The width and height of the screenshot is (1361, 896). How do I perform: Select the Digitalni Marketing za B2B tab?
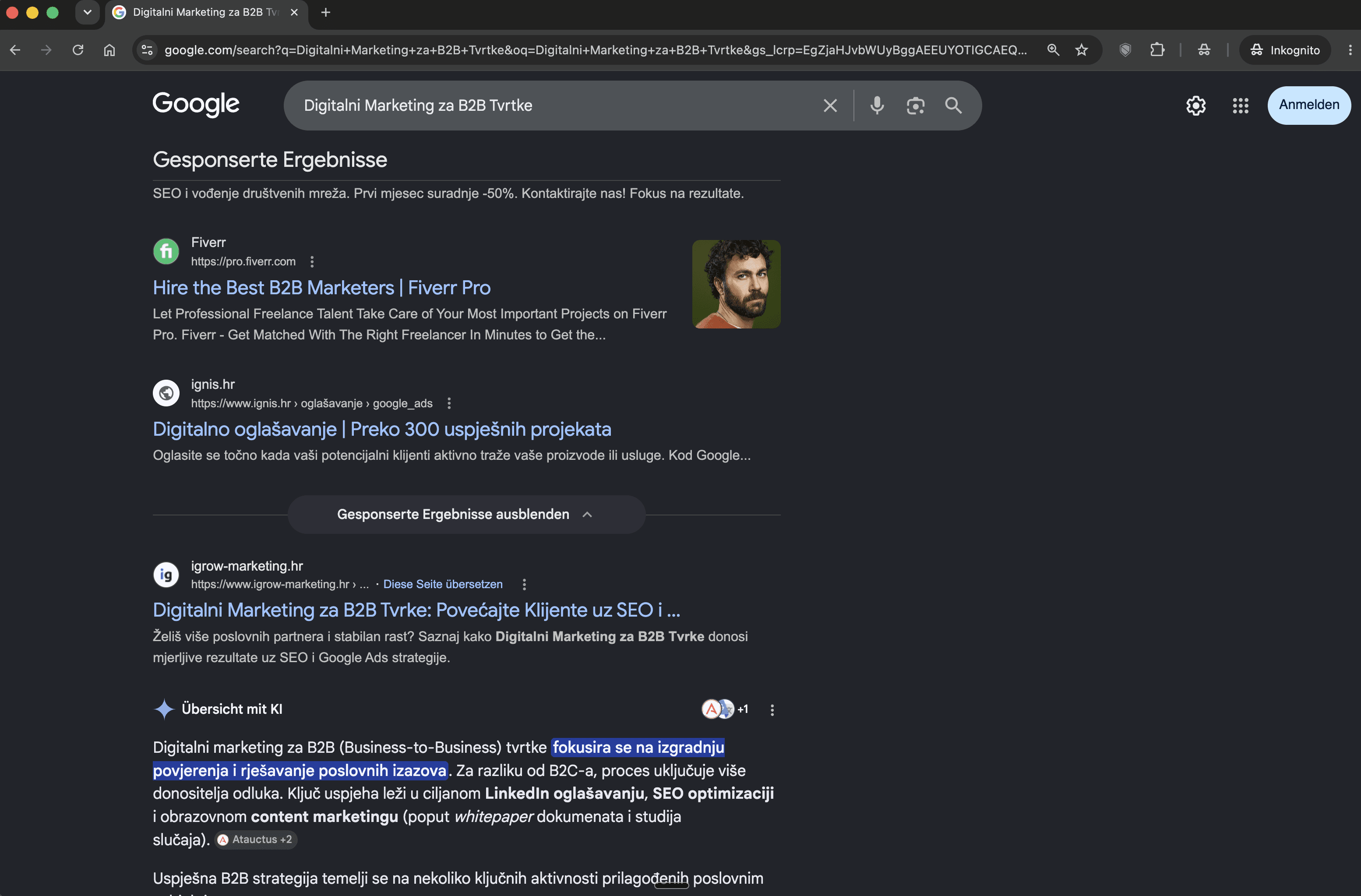click(206, 12)
